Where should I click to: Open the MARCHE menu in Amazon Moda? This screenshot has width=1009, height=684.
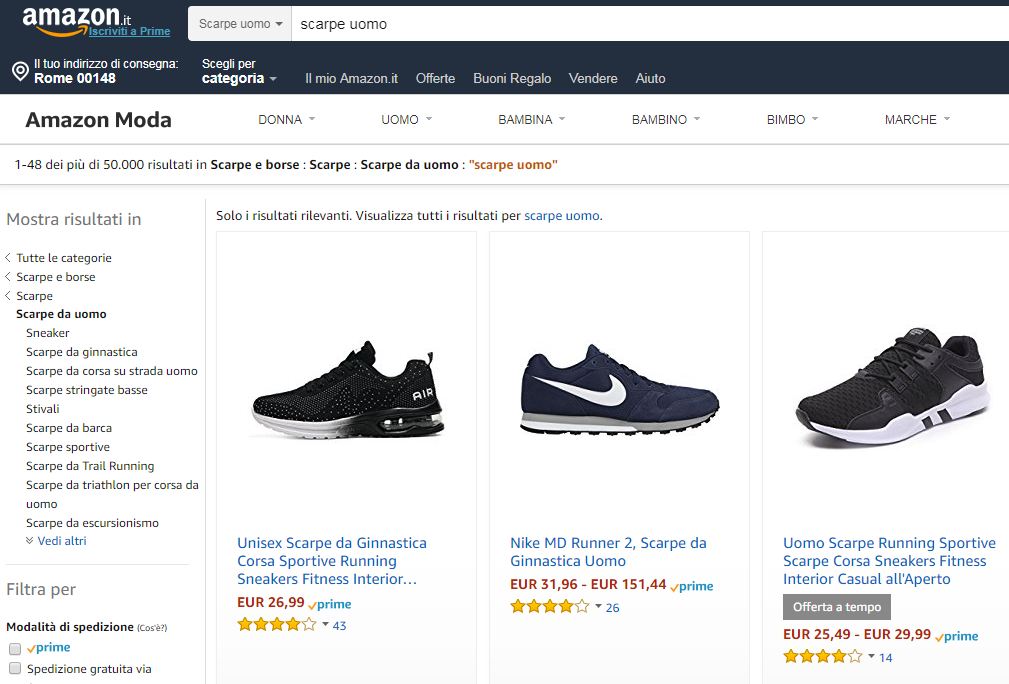[x=916, y=119]
